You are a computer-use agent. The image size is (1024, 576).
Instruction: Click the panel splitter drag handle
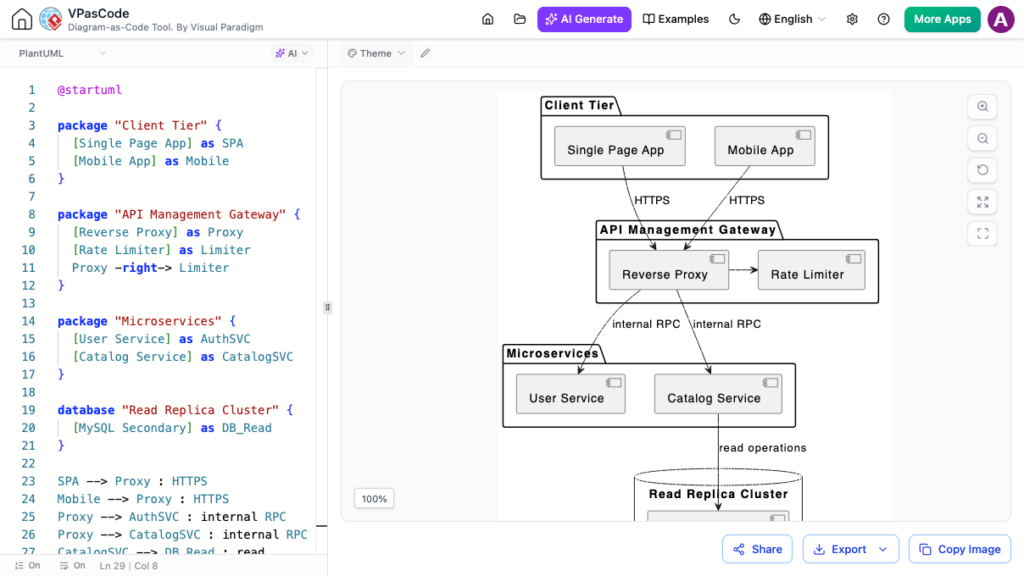click(328, 307)
